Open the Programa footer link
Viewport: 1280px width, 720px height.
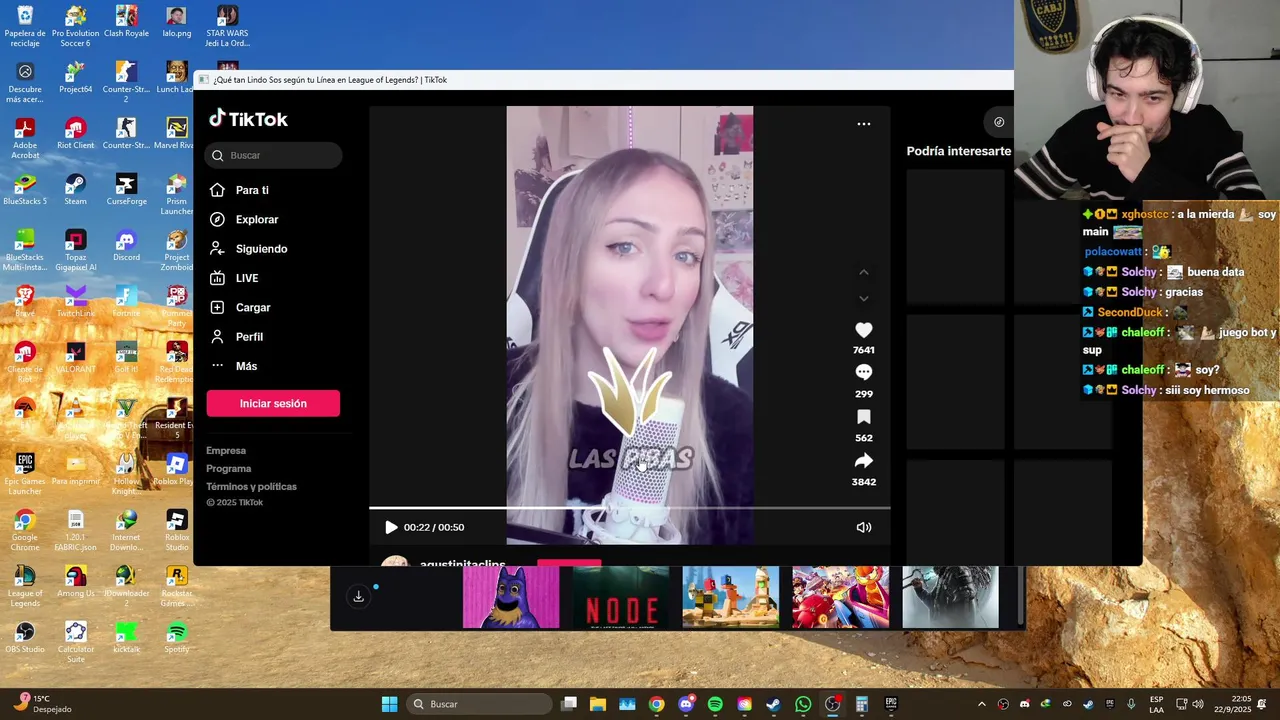click(229, 469)
